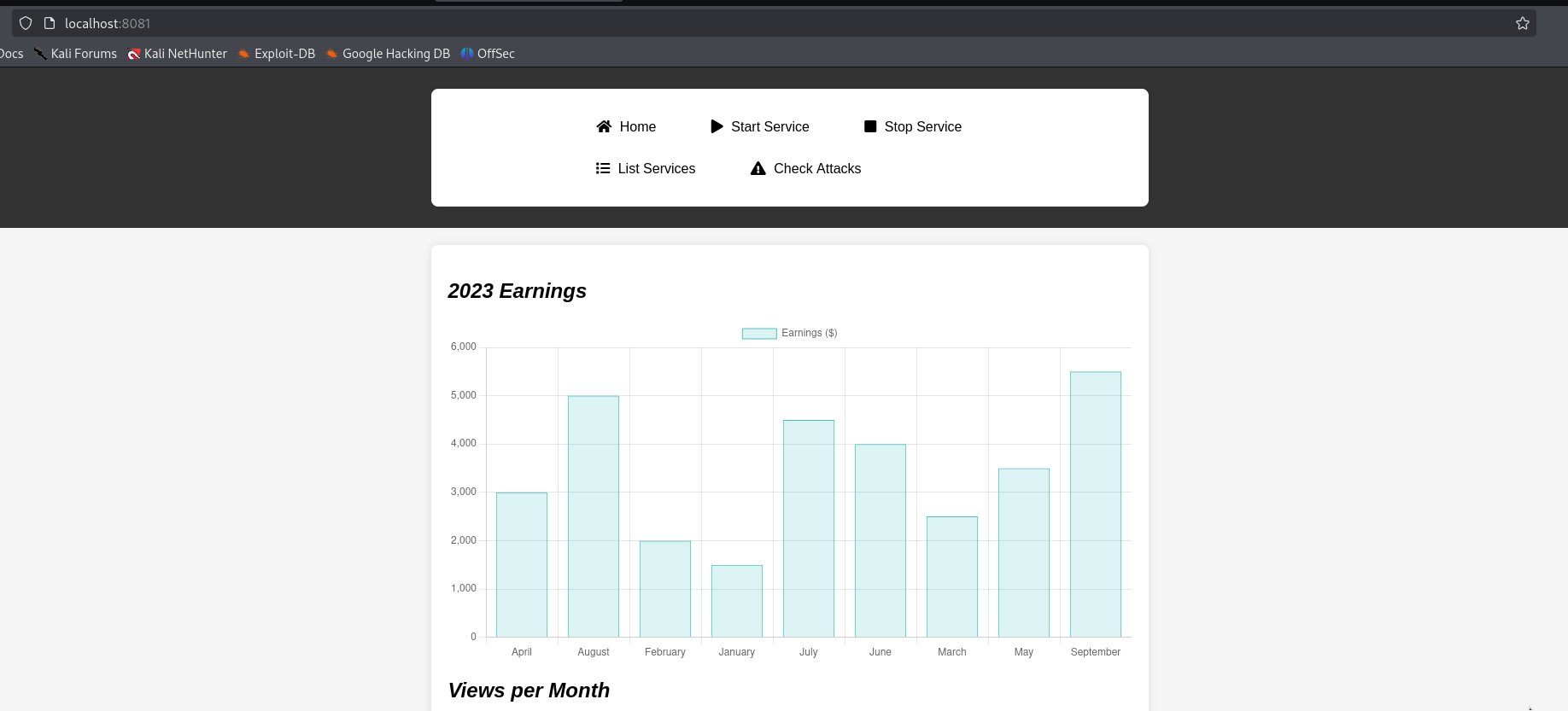Open the List Services menu item
The width and height of the screenshot is (1568, 711).
646,168
